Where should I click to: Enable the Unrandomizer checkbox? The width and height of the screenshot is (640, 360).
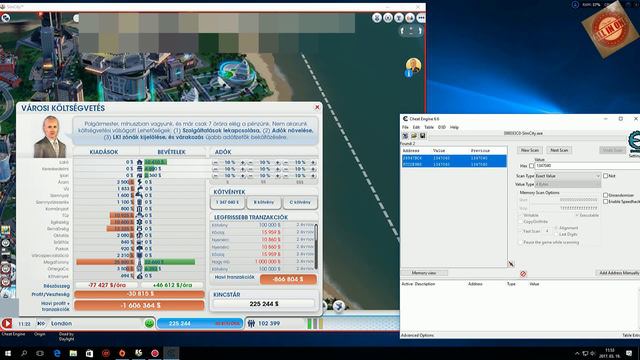606,196
